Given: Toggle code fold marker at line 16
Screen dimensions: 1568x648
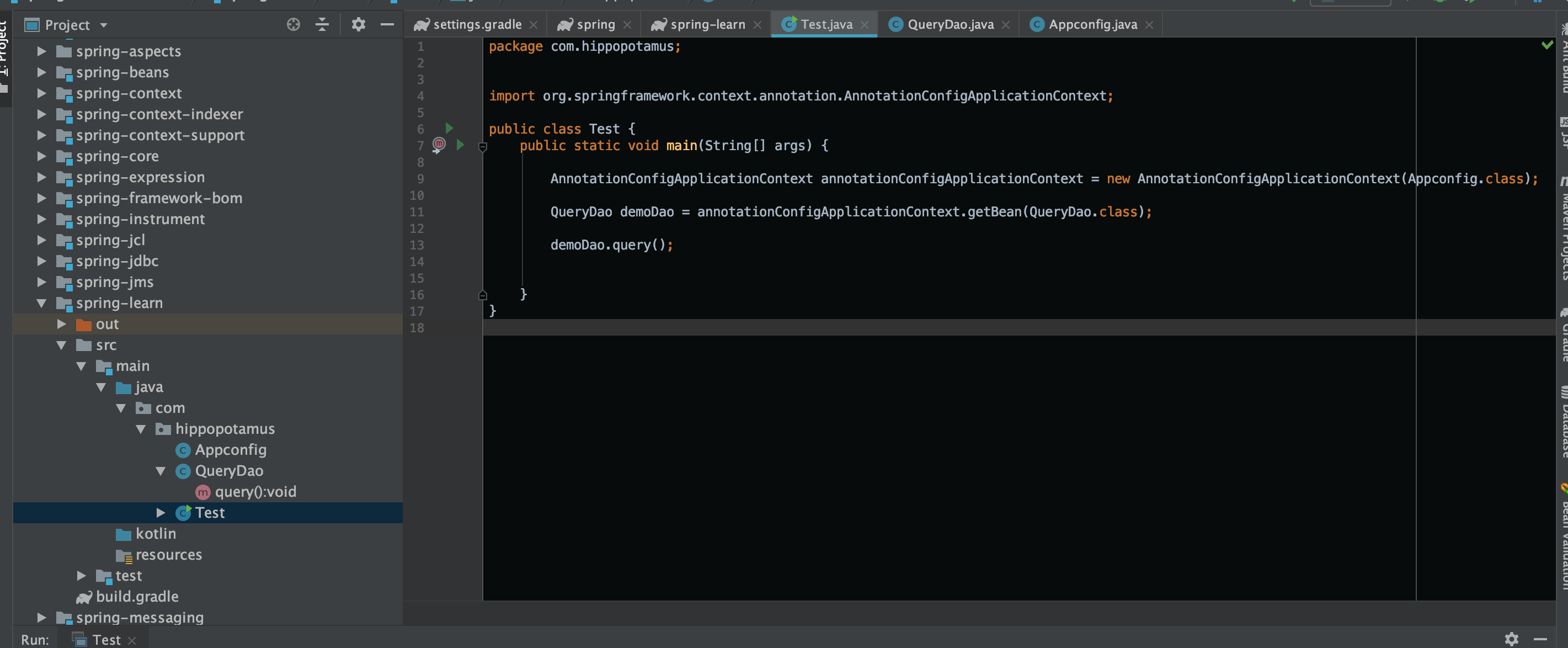Looking at the screenshot, I should point(483,295).
